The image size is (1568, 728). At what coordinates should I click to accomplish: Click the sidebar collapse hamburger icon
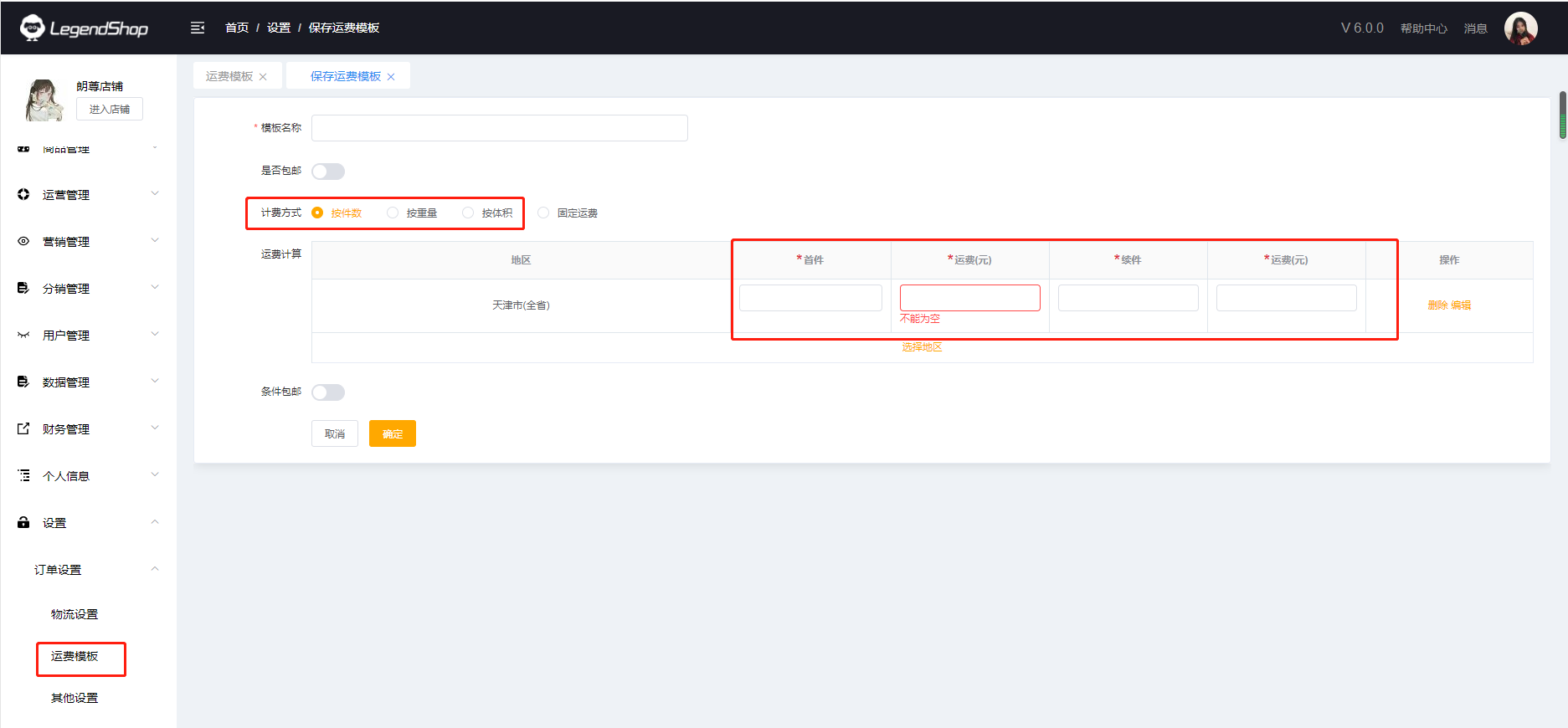coord(198,28)
